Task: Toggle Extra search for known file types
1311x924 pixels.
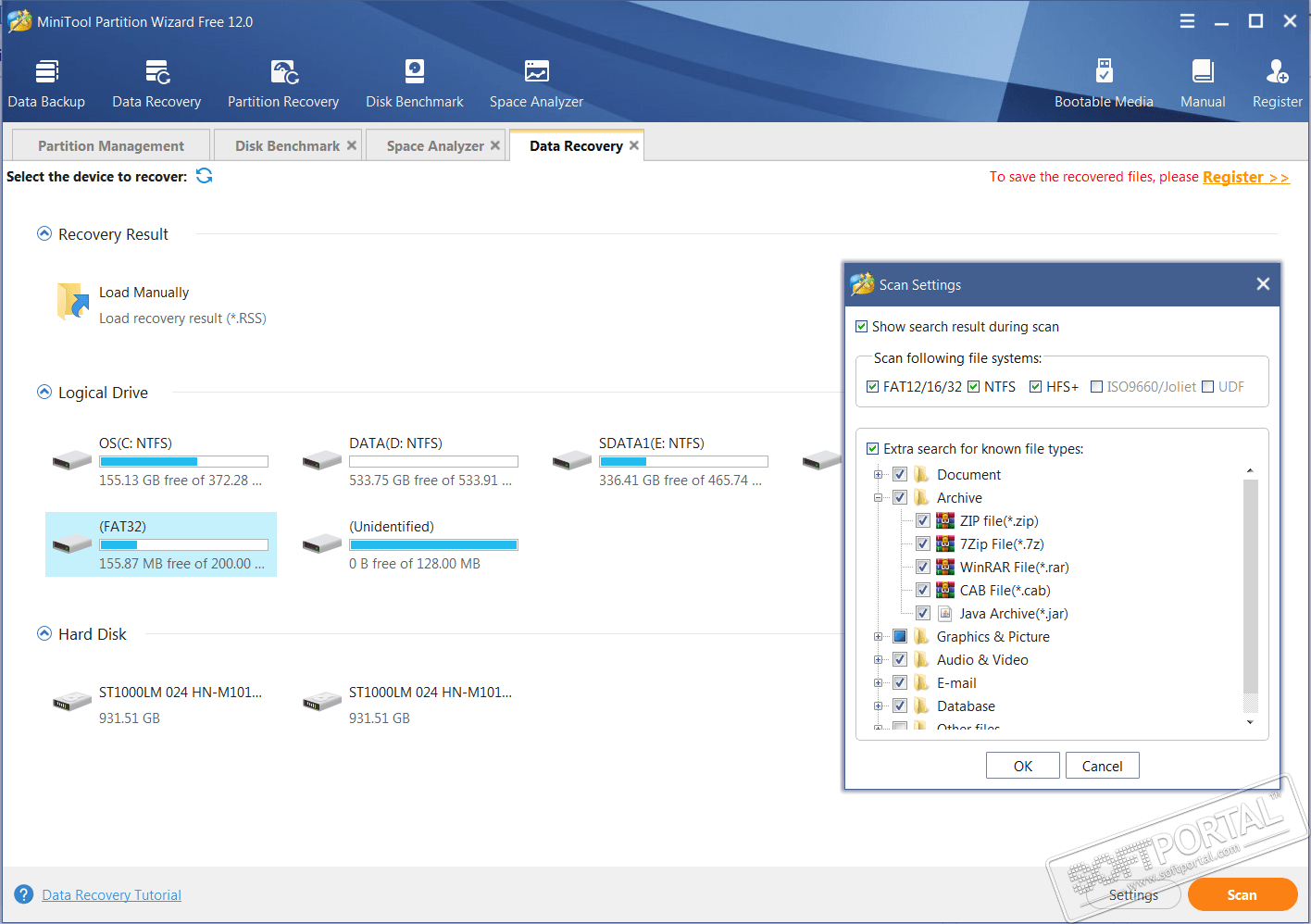Action: 873,449
